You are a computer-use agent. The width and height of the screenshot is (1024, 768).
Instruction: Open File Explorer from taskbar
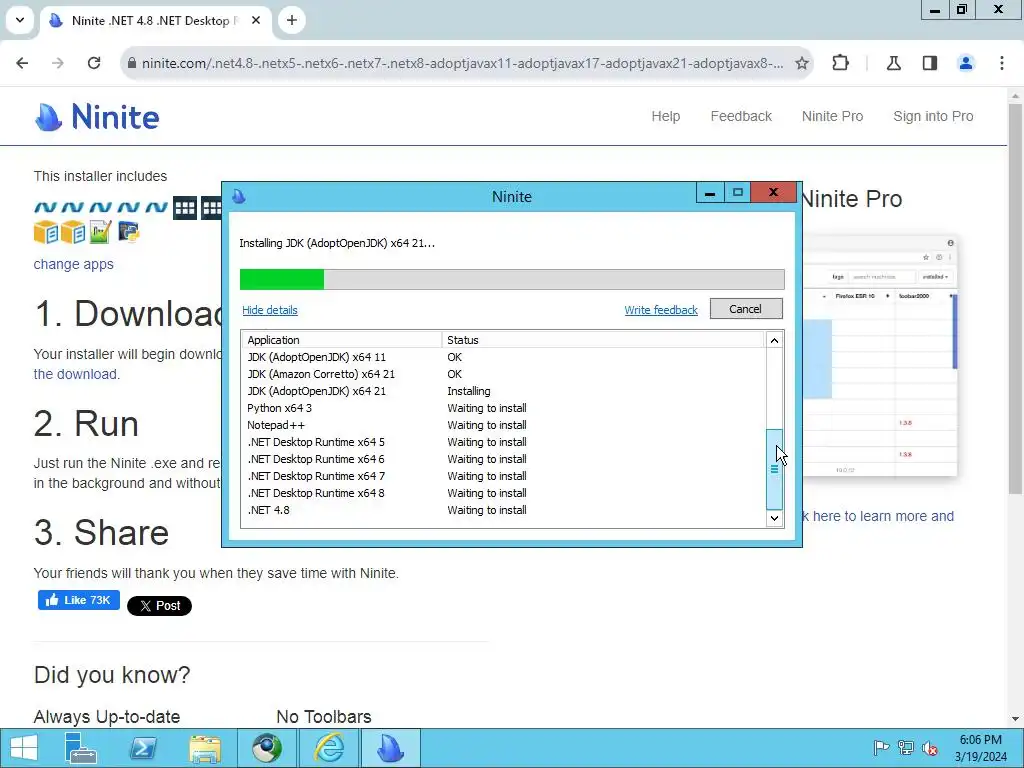[x=205, y=748]
